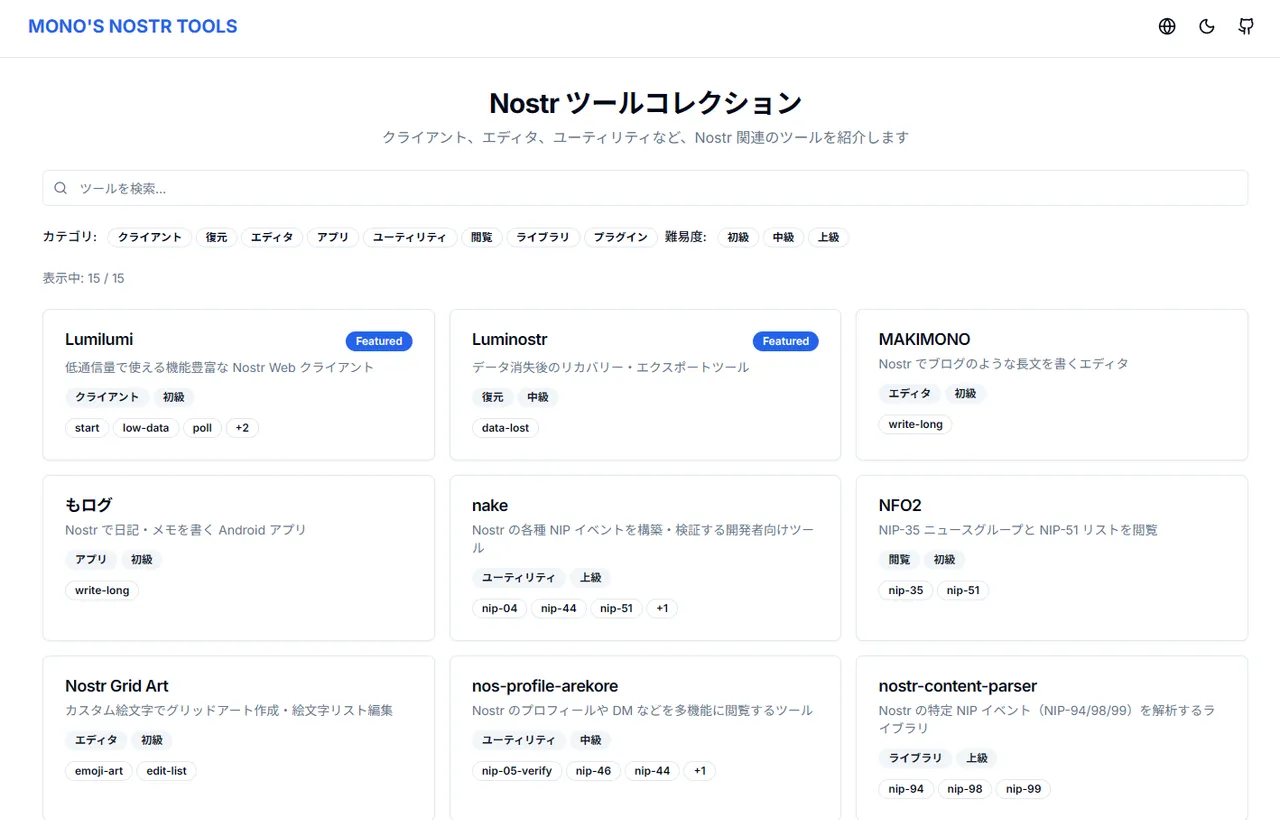Viewport: 1280px width, 820px height.
Task: Click nip-44 tag on nake card
Action: pos(559,608)
